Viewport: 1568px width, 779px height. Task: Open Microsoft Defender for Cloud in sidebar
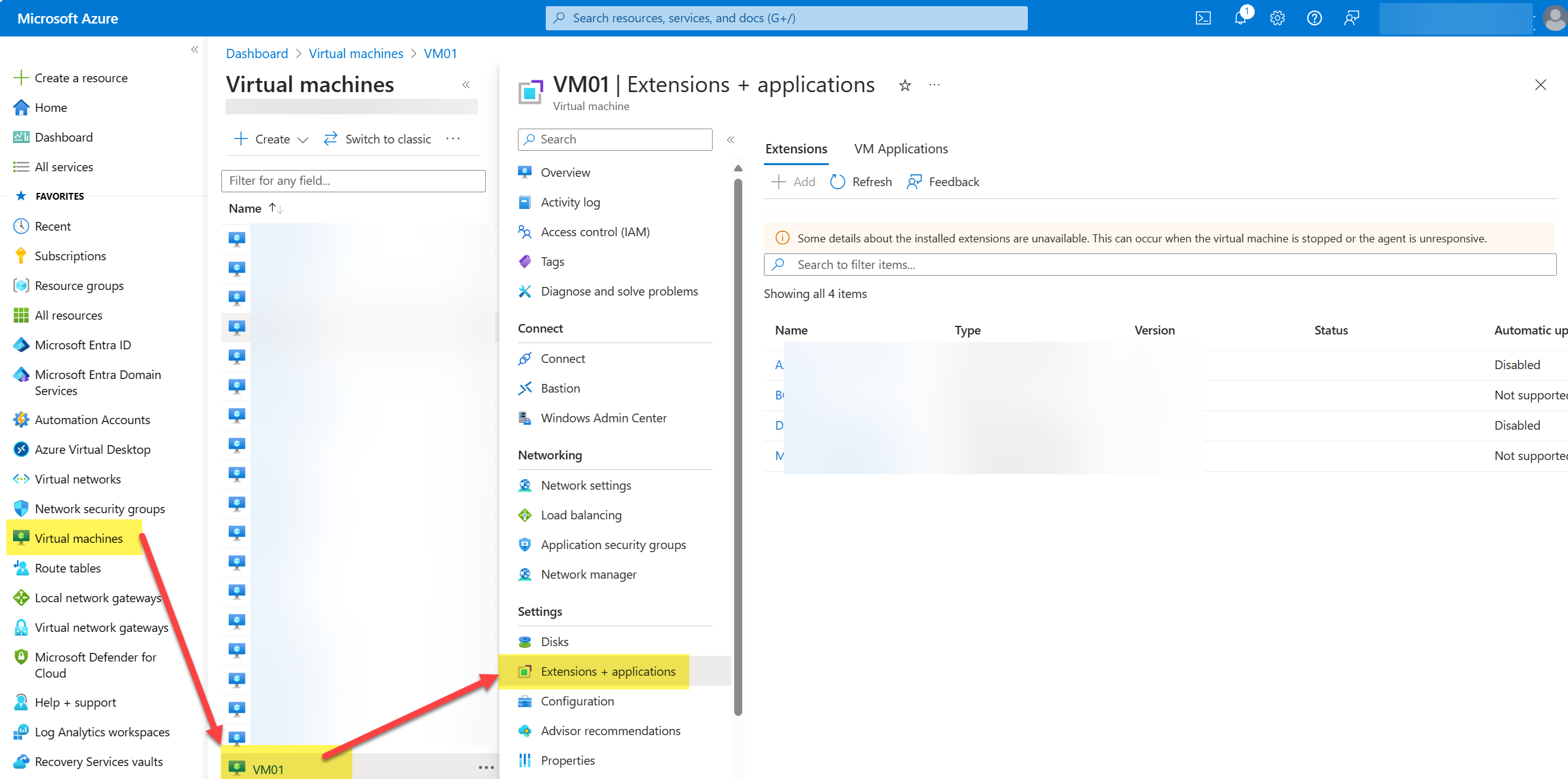[95, 665]
